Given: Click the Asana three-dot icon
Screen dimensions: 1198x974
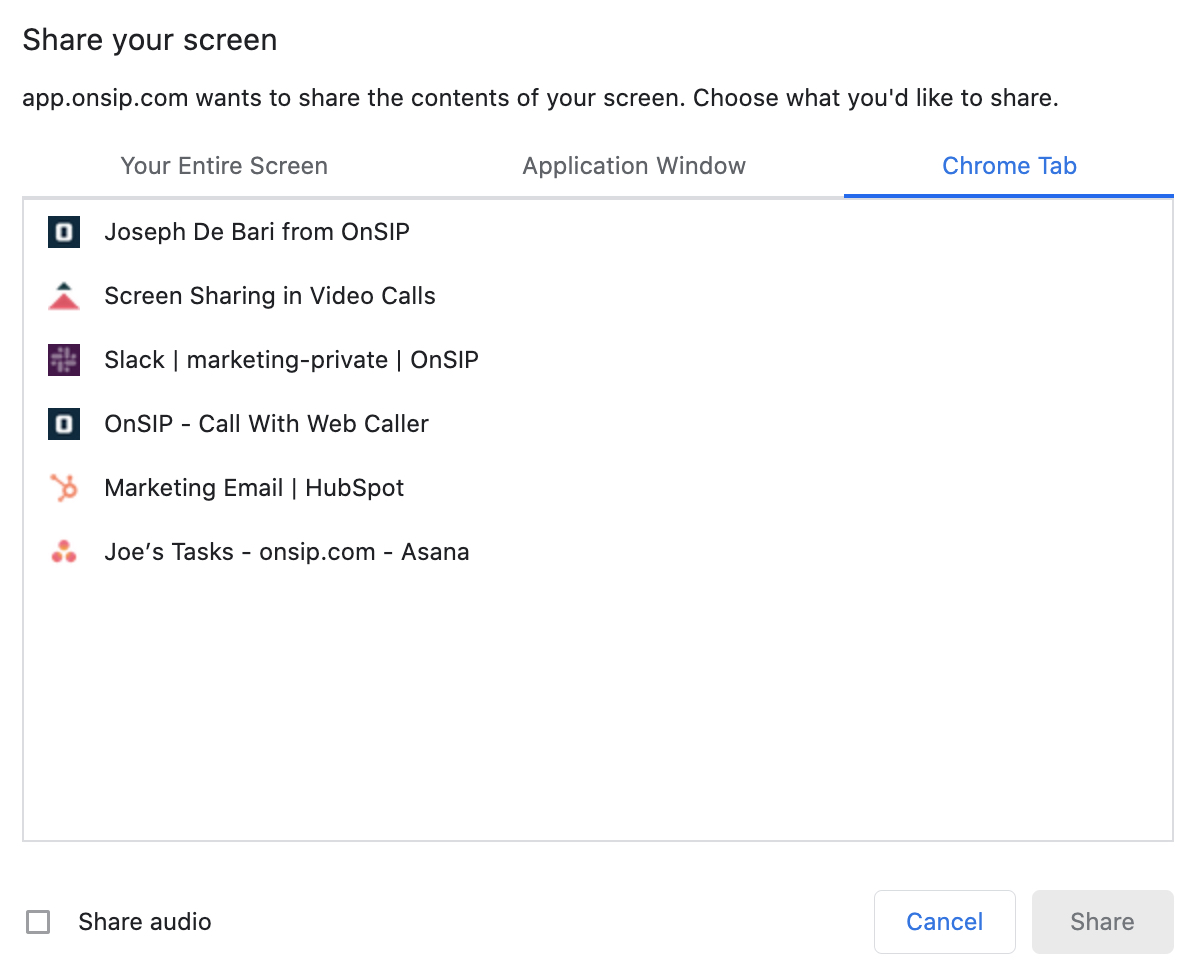Looking at the screenshot, I should pyautogui.click(x=64, y=552).
